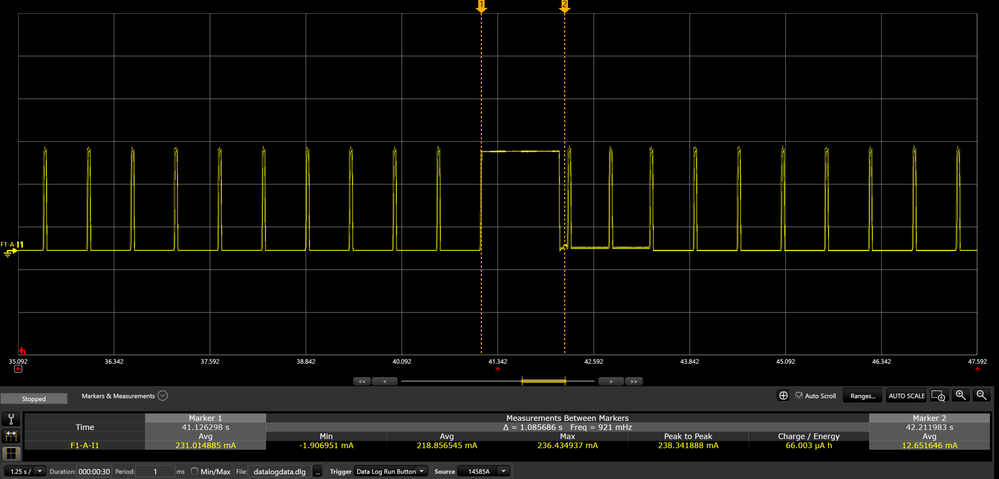Click the Peak to Peak column header

(687, 436)
